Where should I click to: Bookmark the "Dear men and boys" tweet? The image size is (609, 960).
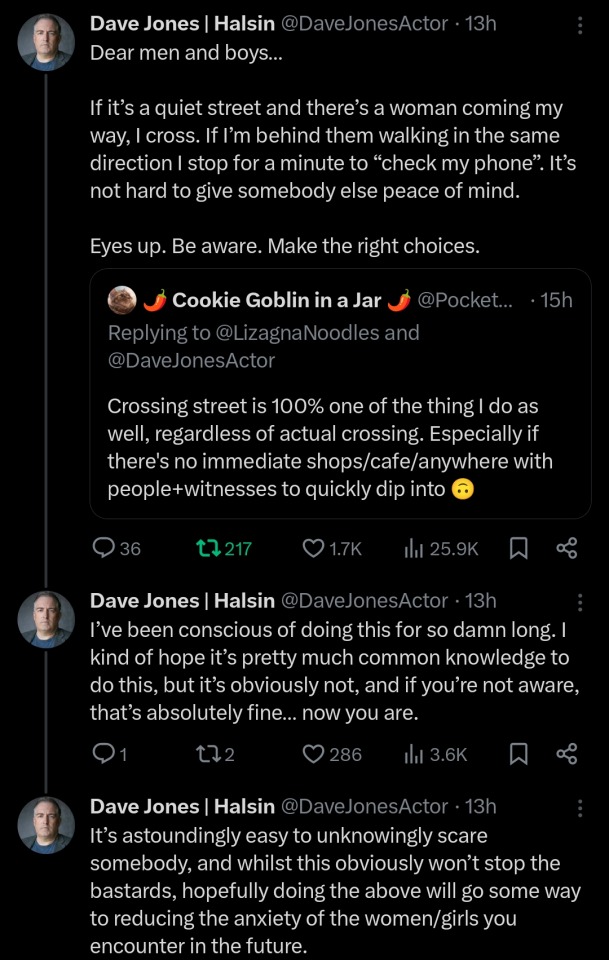(x=519, y=548)
